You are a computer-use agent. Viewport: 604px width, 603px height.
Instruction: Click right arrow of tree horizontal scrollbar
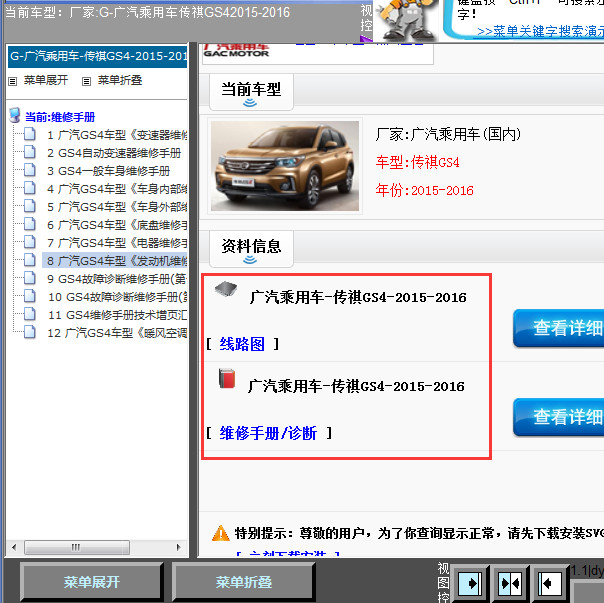pos(178,547)
